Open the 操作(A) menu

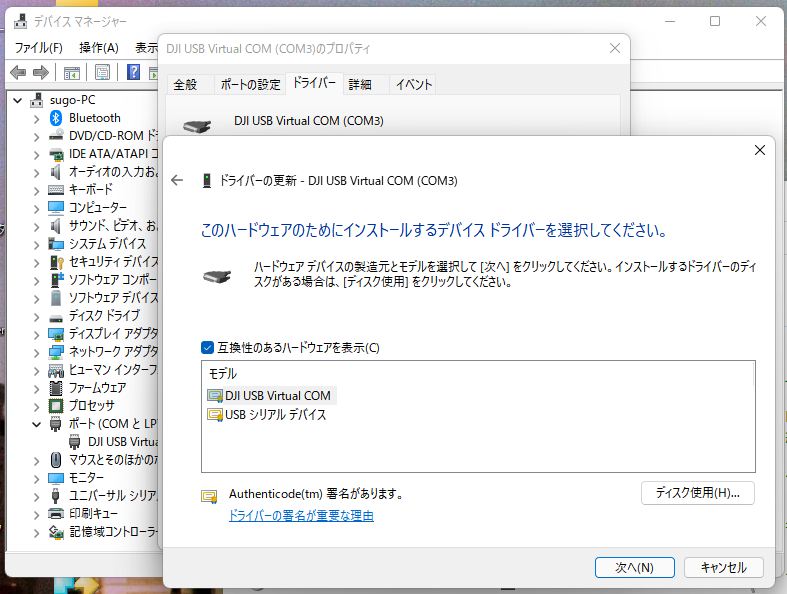point(99,47)
